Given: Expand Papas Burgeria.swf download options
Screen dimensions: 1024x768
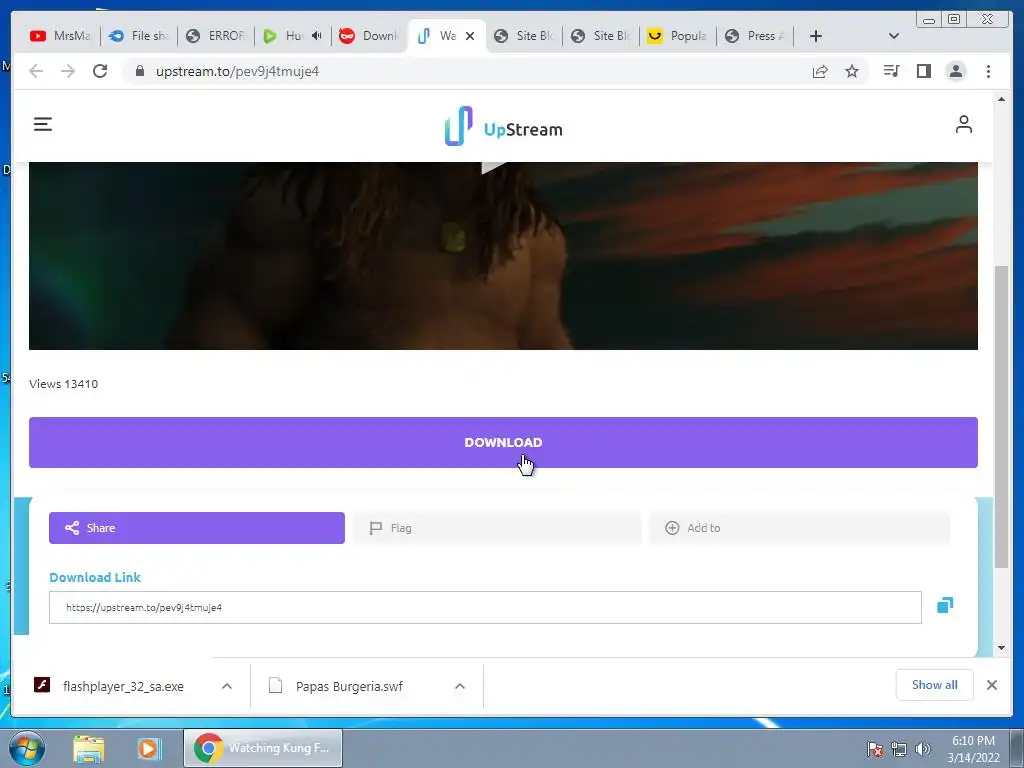Looking at the screenshot, I should click(460, 686).
